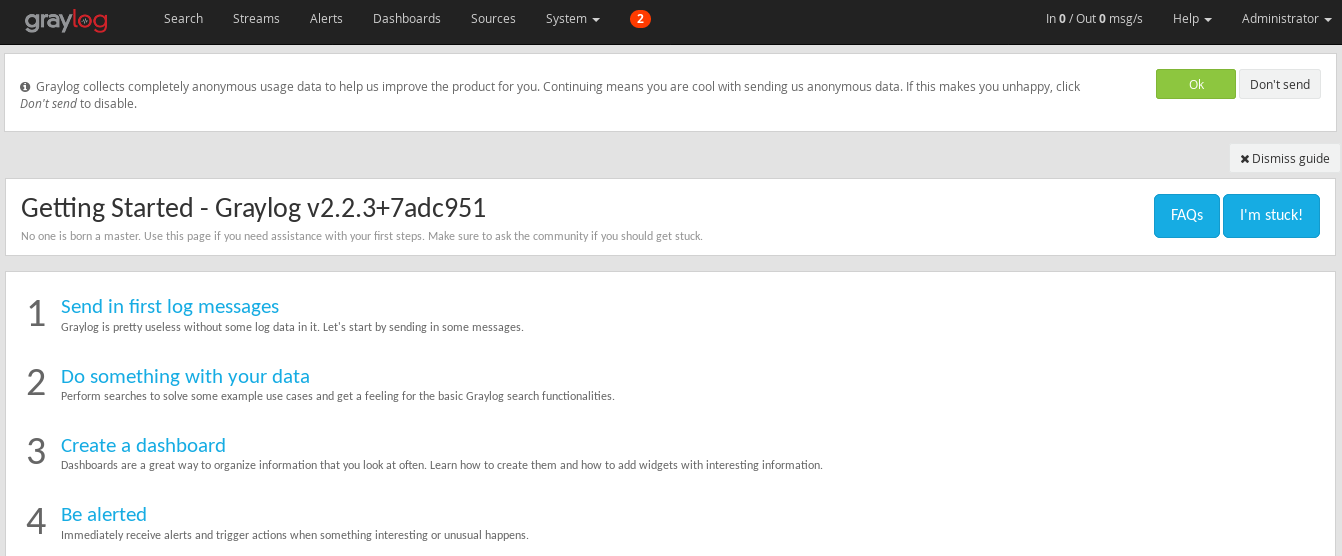Viewport: 1342px width, 556px height.
Task: Click 'Immediately receive alerts' description text
Action: (294, 535)
